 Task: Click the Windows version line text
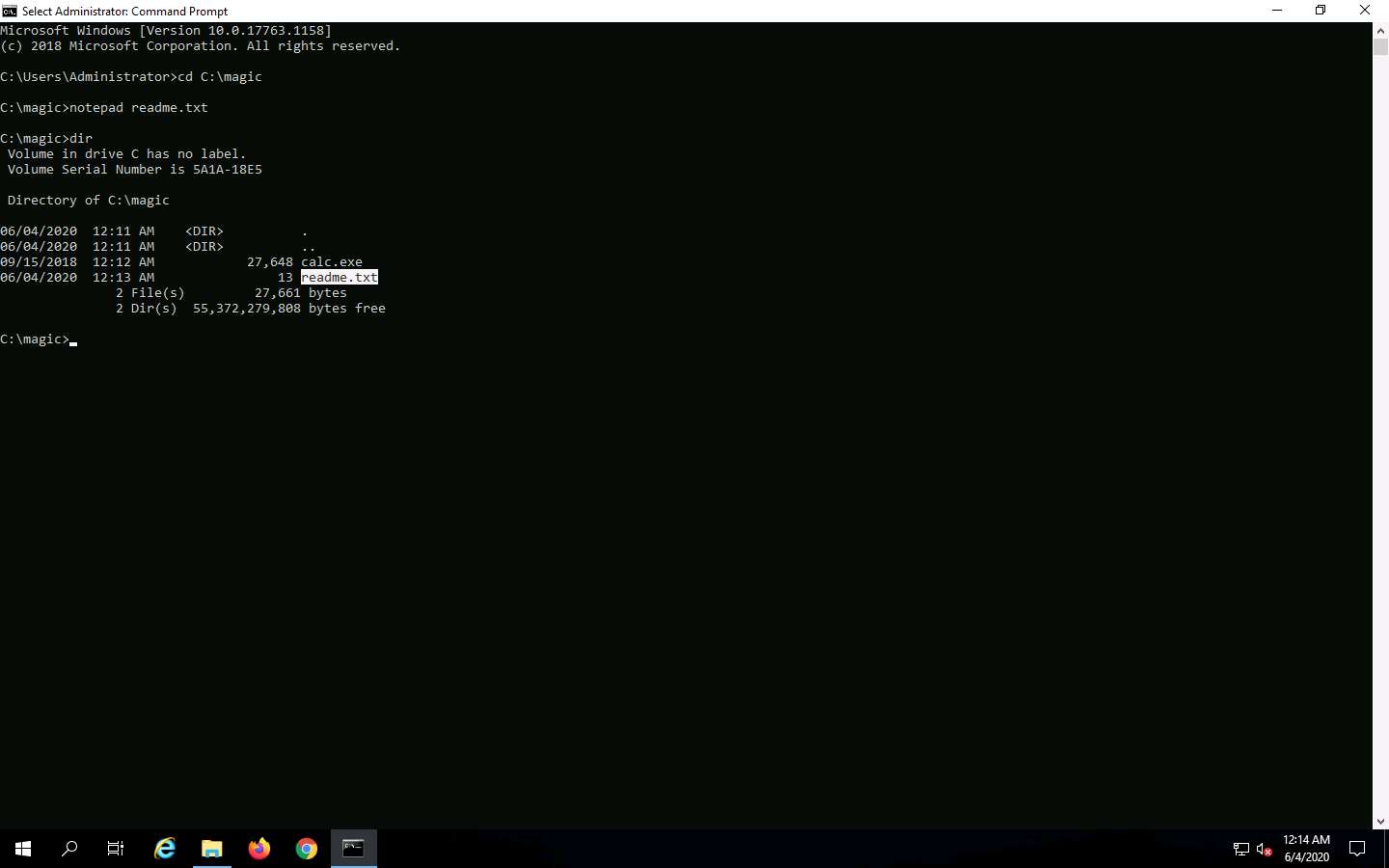[166, 30]
